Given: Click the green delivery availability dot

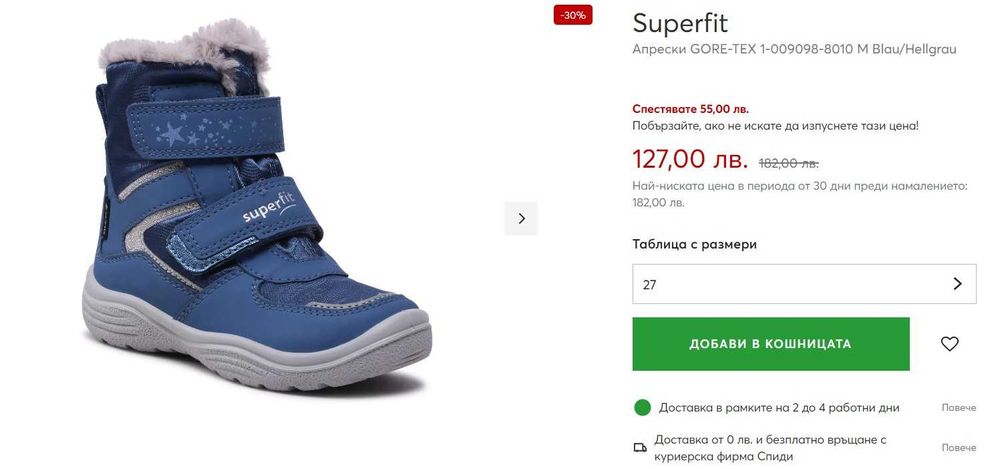Looking at the screenshot, I should tap(642, 407).
